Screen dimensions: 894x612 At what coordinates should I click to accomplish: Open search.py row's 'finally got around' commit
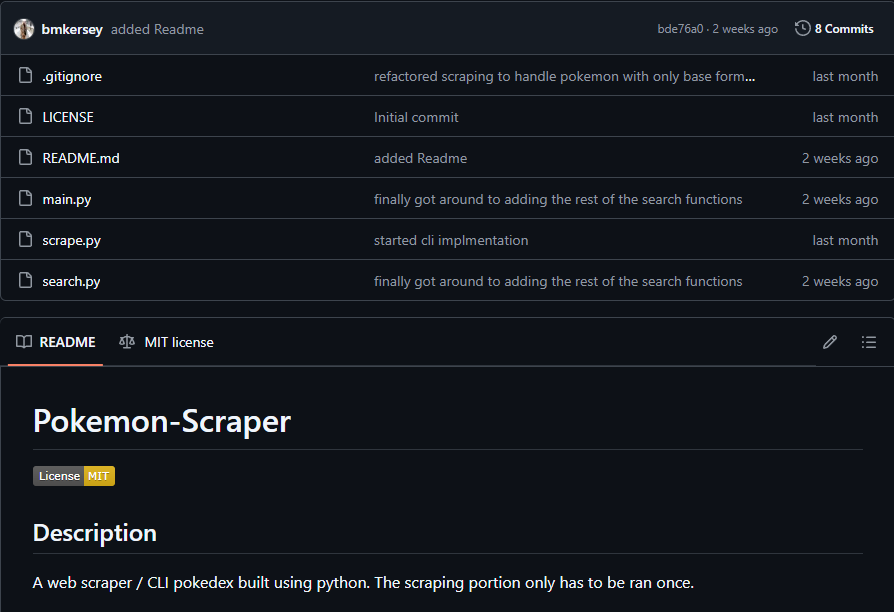[x=558, y=281]
